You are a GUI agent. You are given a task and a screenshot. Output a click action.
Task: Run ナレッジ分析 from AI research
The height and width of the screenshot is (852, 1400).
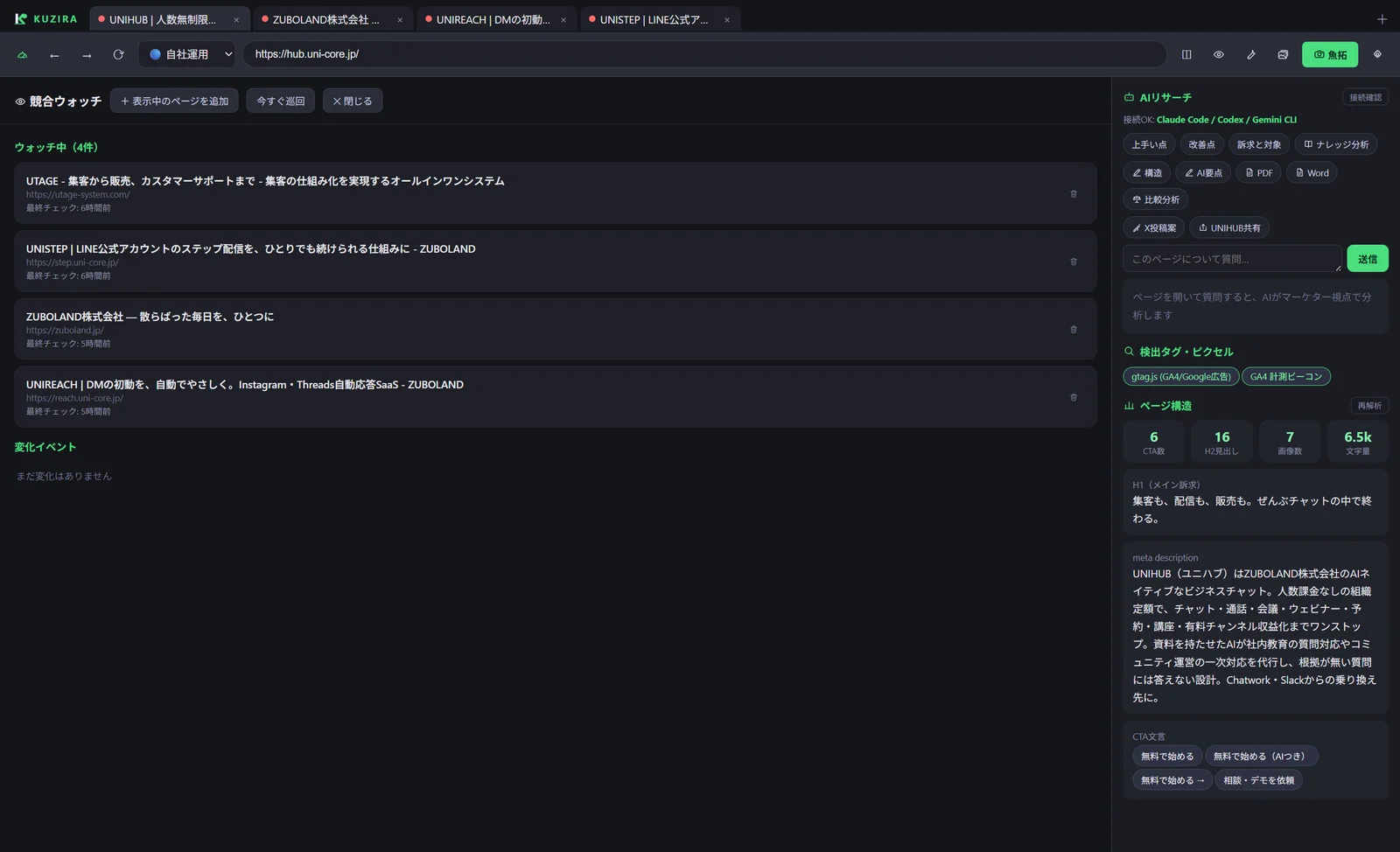click(1336, 144)
